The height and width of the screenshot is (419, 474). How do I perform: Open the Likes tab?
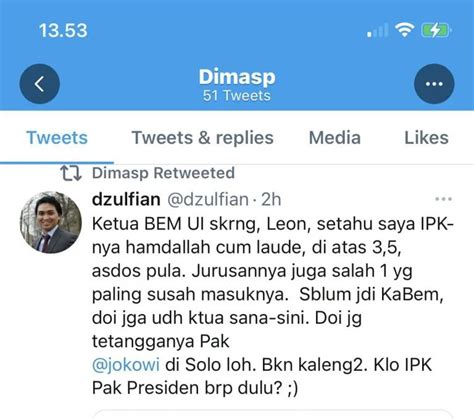pos(426,138)
